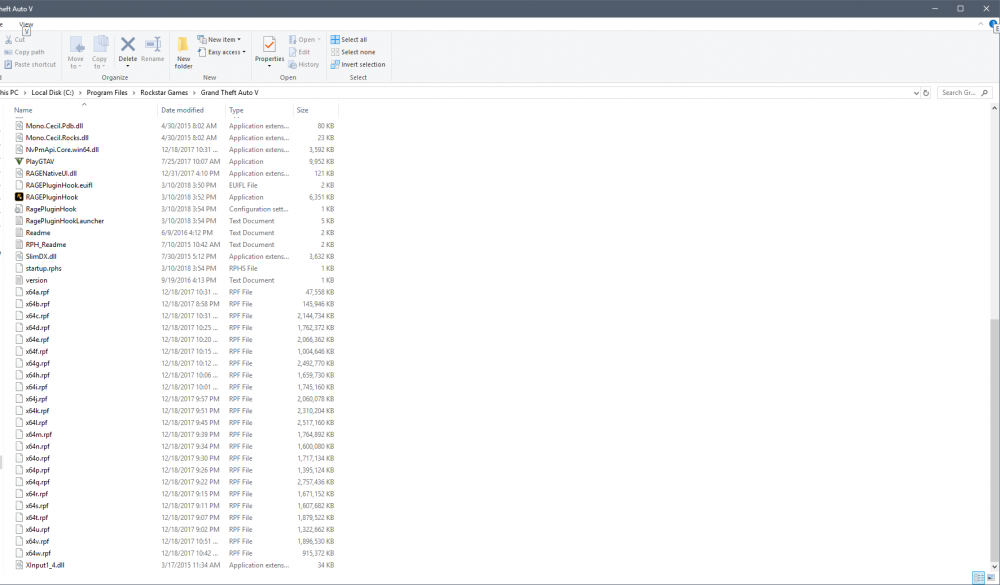Select Mono.Cecil.Pdb.dll
Image resolution: width=1000 pixels, height=585 pixels.
tap(54, 126)
